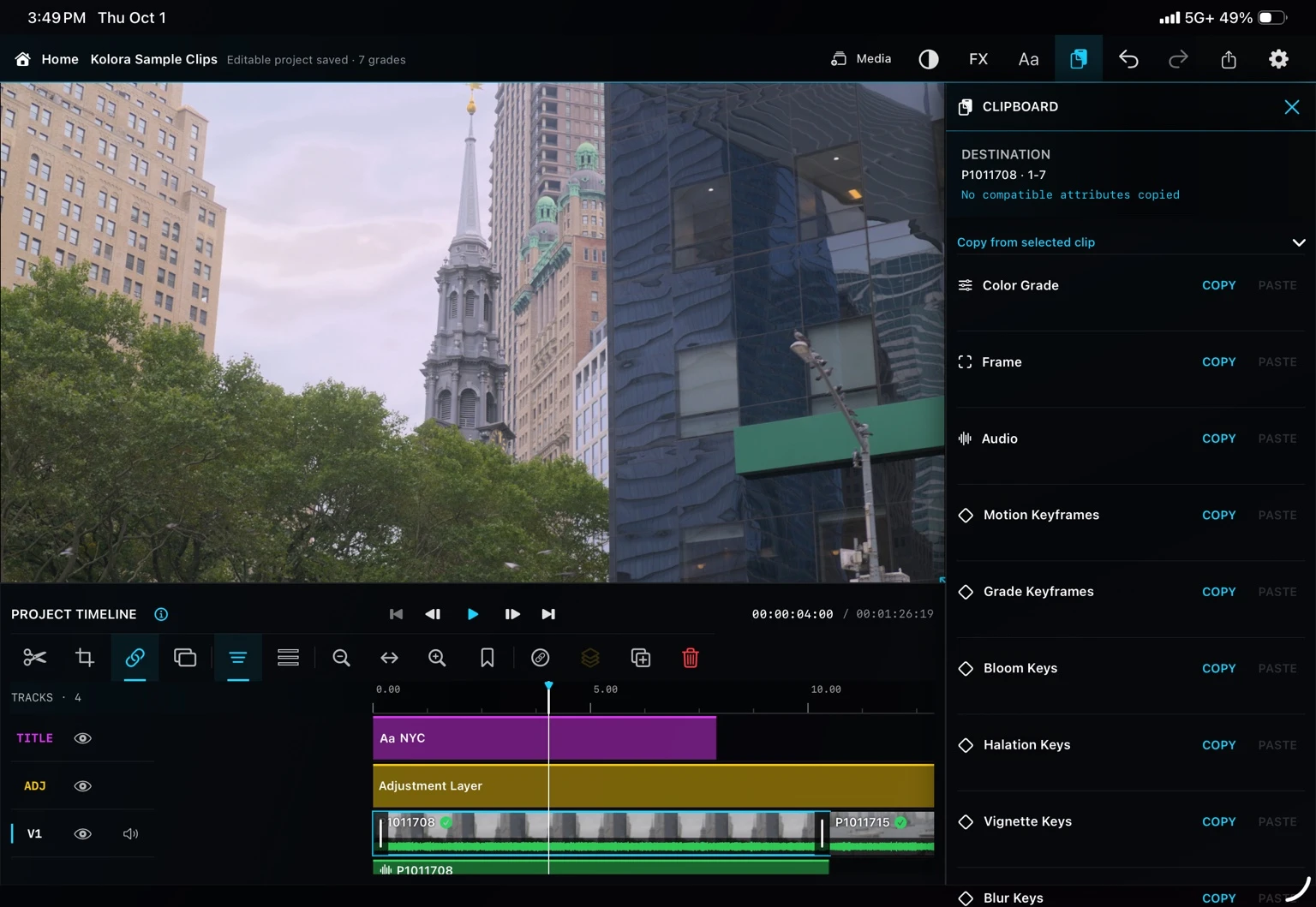
Task: Copy the Color Grade attribute
Action: coord(1218,285)
